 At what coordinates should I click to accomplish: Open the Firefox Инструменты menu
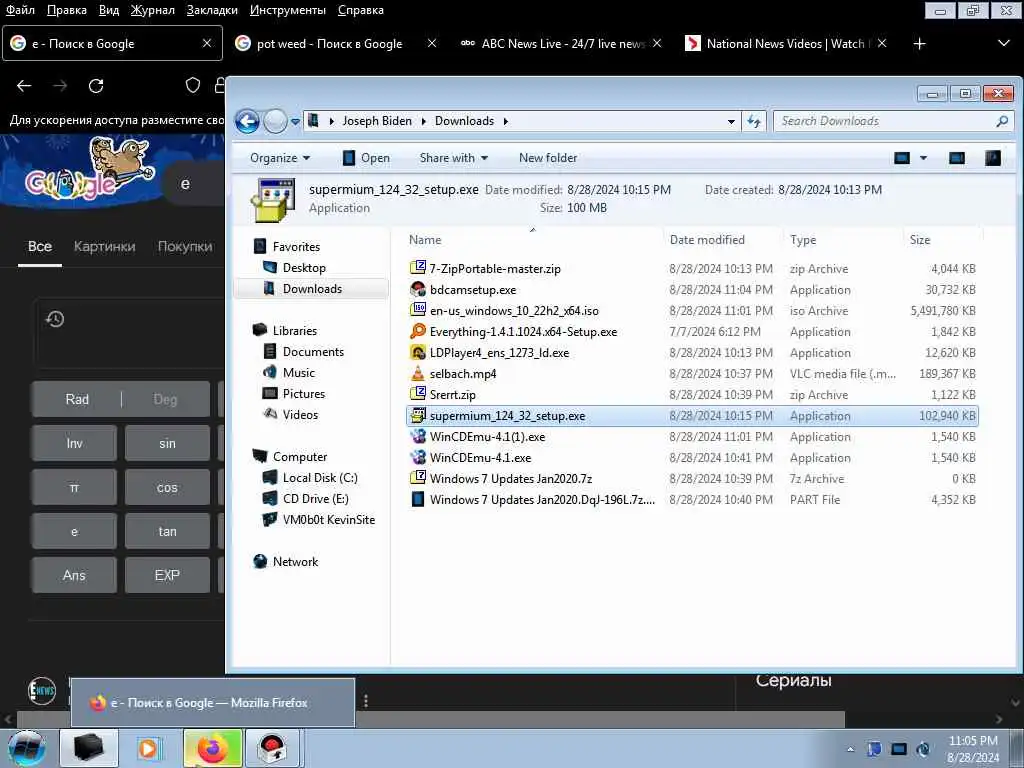287,10
